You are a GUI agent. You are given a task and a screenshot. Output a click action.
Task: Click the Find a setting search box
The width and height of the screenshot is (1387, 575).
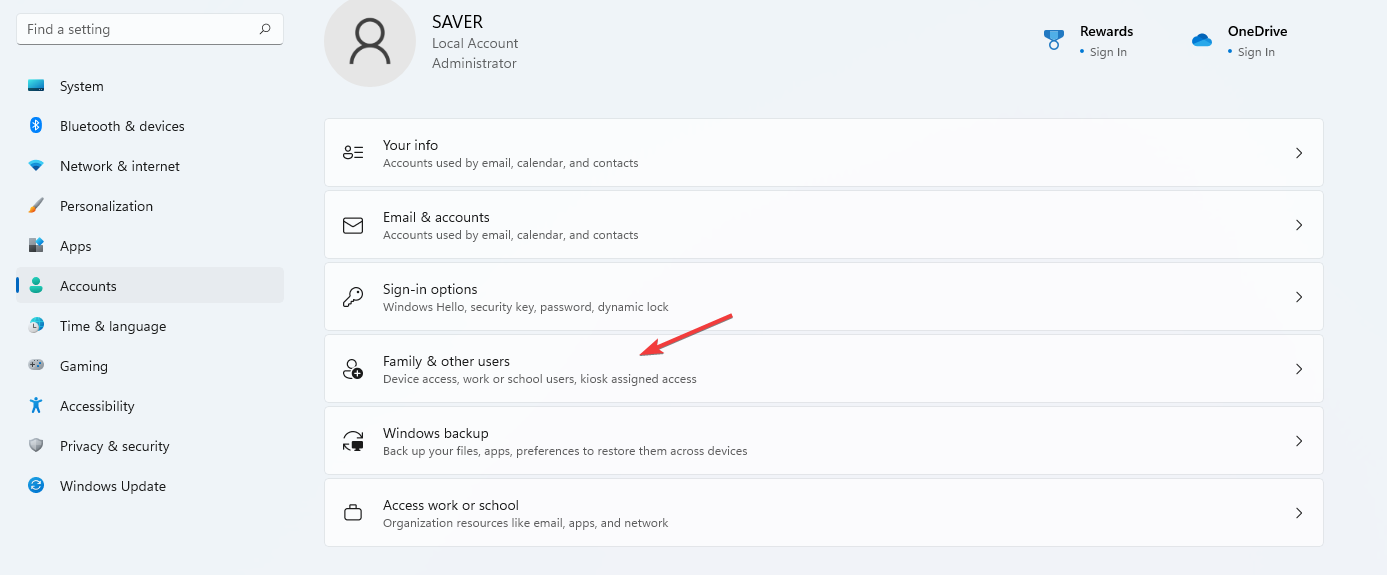point(140,30)
